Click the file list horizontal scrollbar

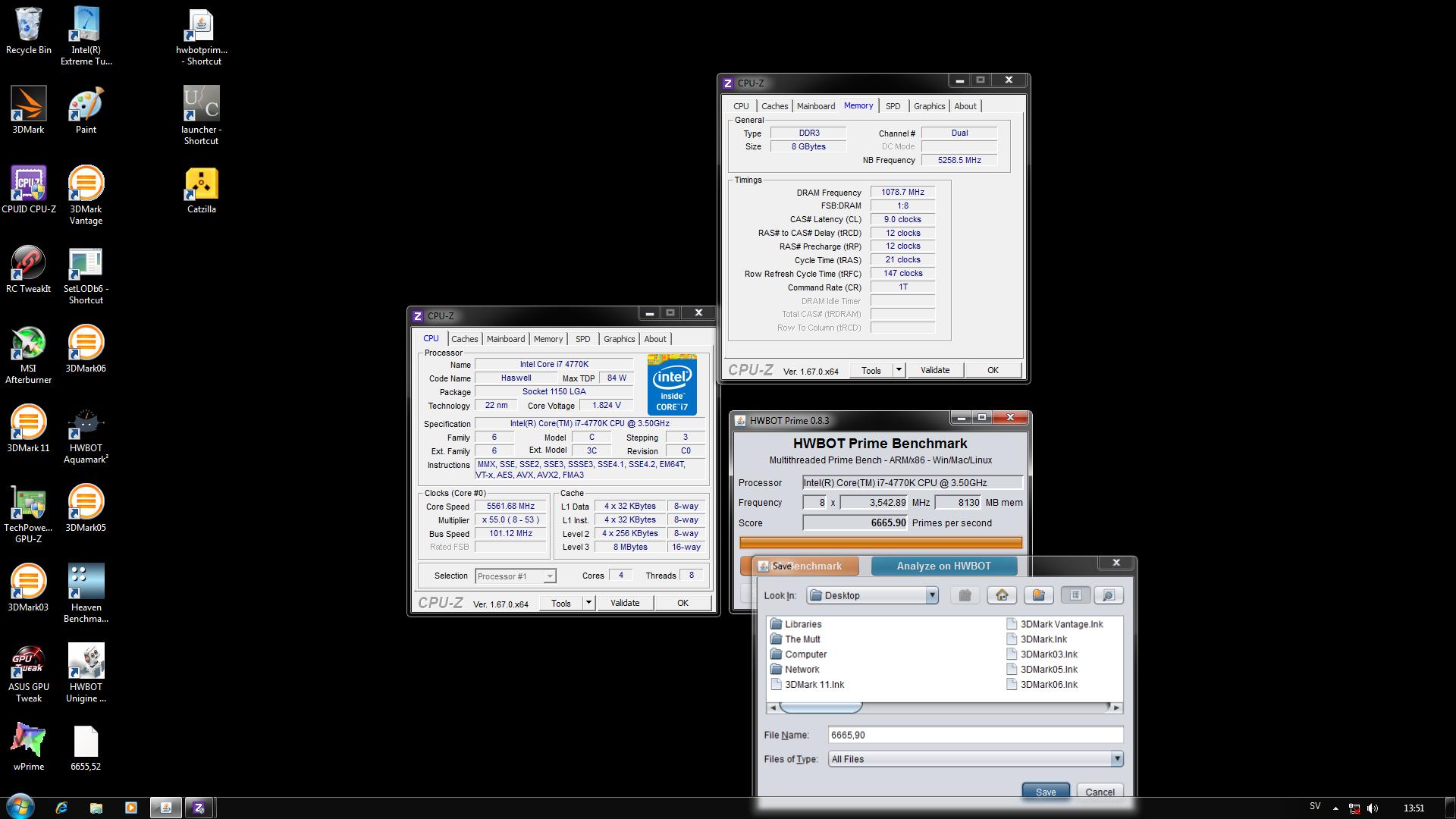(944, 707)
